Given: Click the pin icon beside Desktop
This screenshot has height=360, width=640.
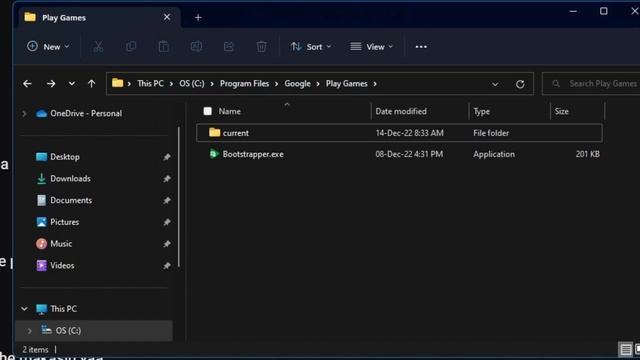Looking at the screenshot, I should pyautogui.click(x=167, y=157).
